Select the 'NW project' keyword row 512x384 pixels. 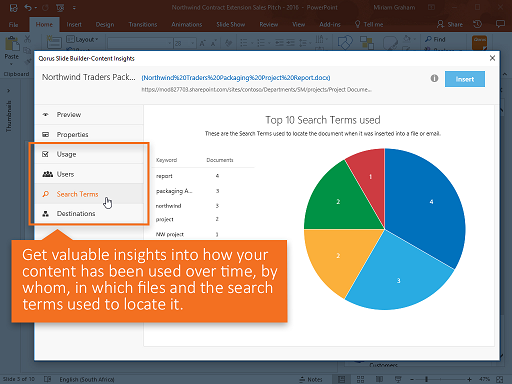[204, 234]
